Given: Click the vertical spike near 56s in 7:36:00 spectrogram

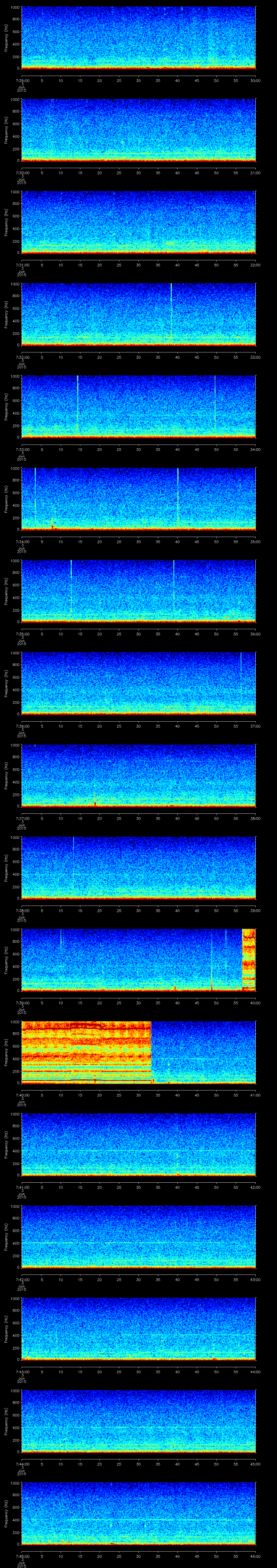Looking at the screenshot, I should point(241,673).
